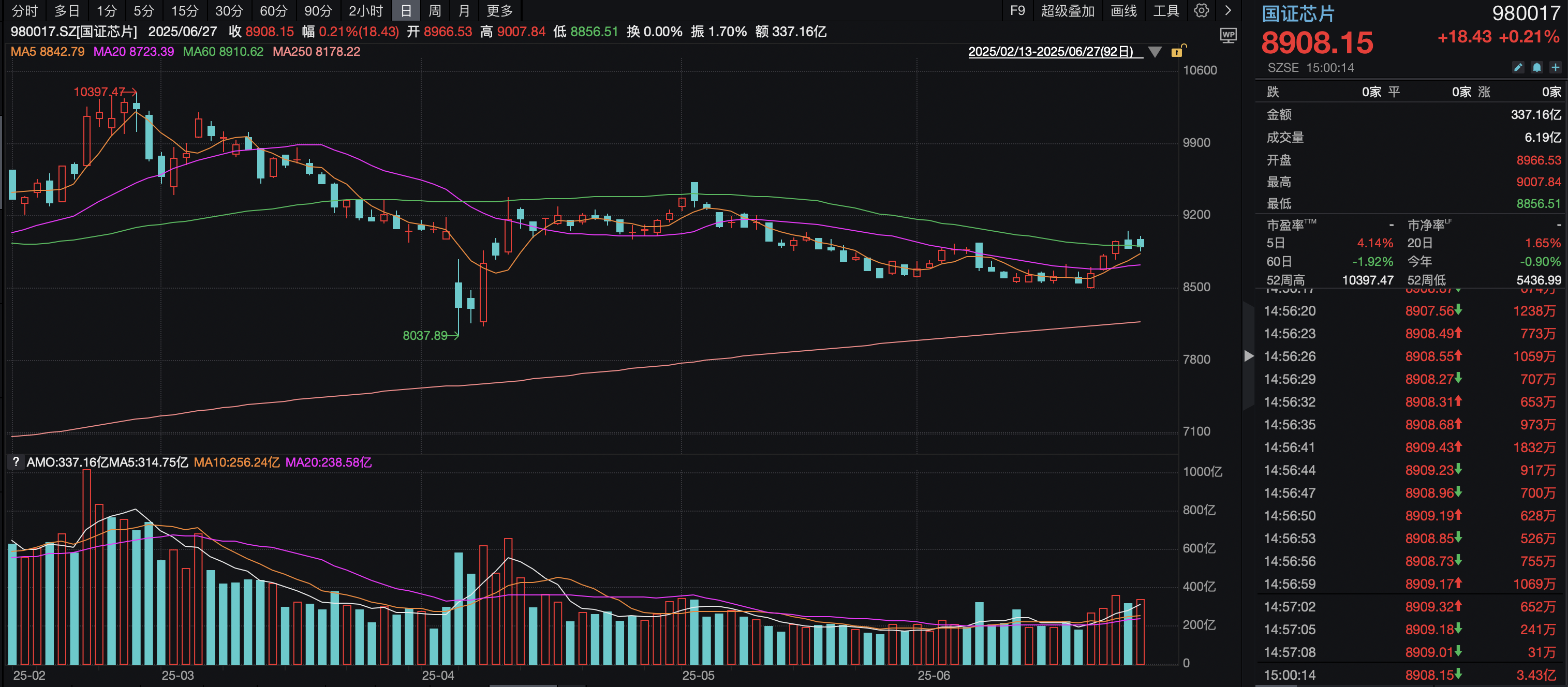
Task: Open the question mark help for AMO indicator
Action: (x=16, y=462)
